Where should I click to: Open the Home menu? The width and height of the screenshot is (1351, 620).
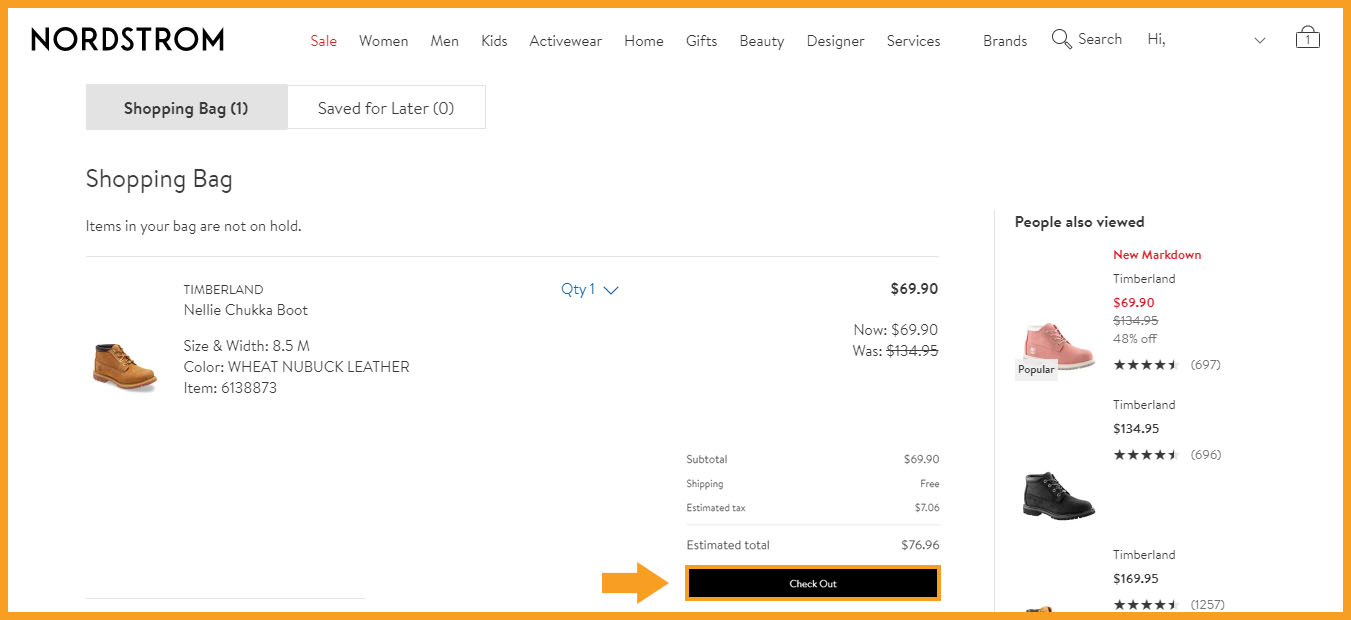[644, 41]
